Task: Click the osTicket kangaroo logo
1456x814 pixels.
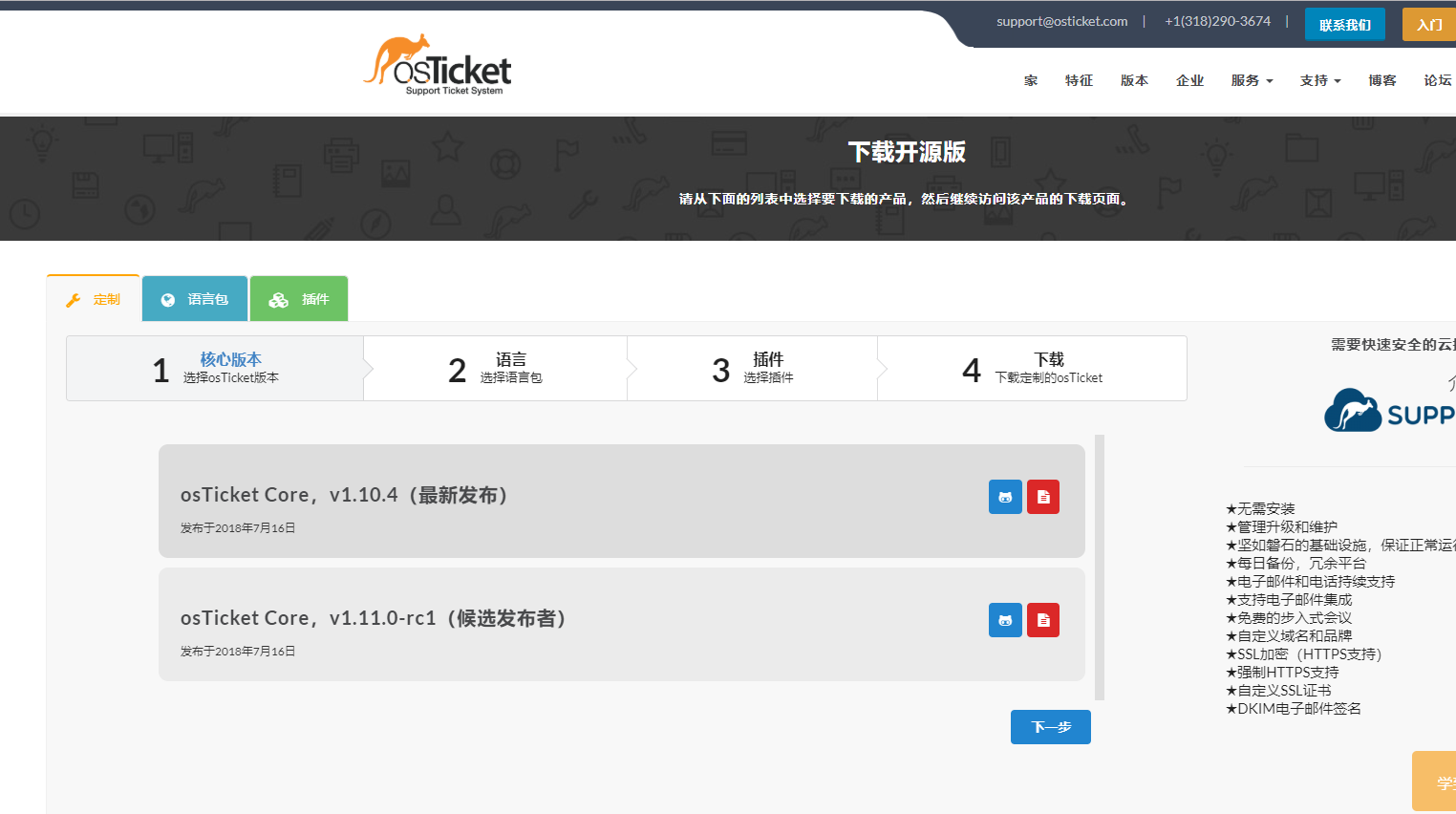Action: coord(438,65)
